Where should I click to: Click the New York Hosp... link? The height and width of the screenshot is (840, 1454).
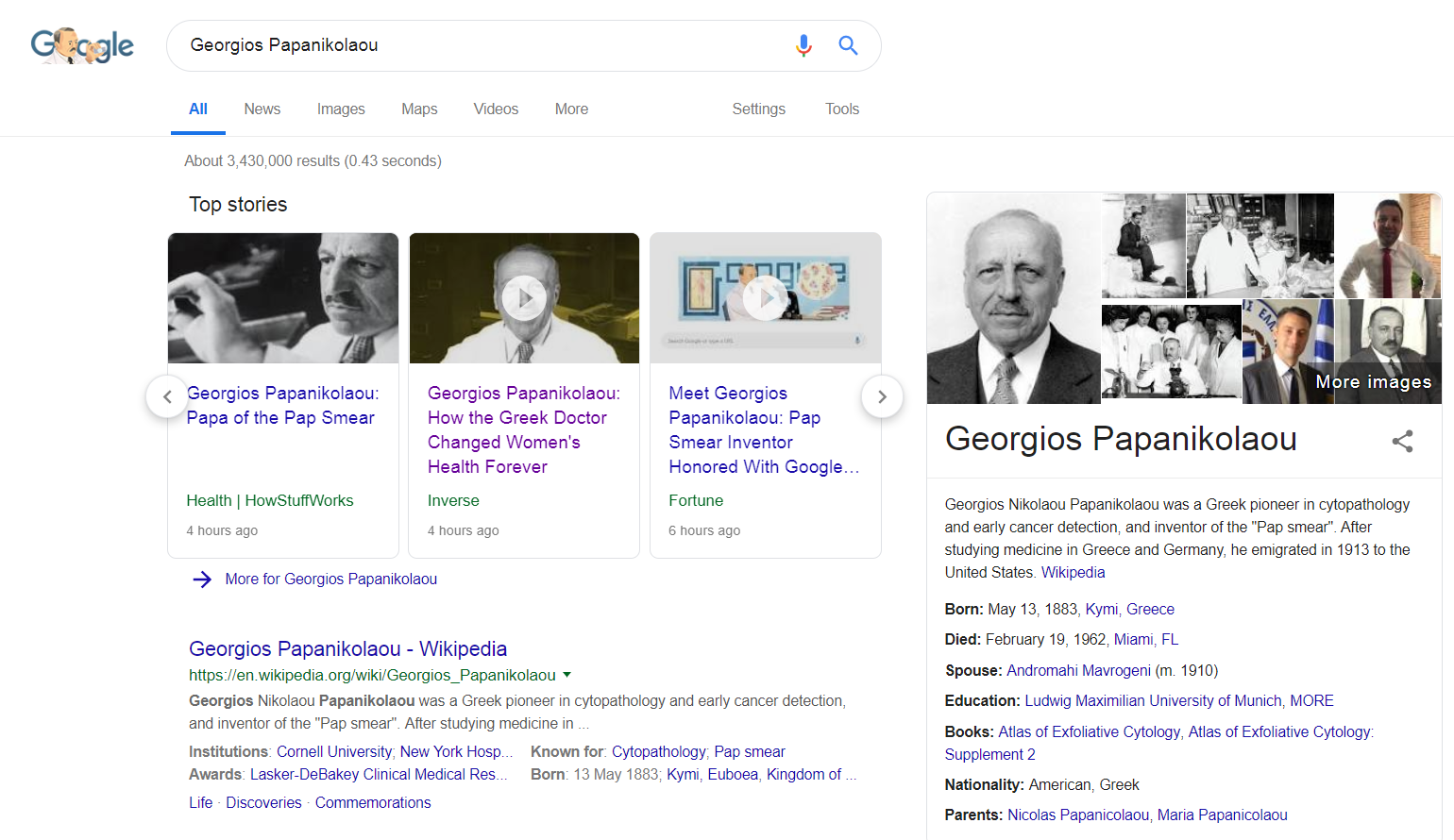click(456, 751)
